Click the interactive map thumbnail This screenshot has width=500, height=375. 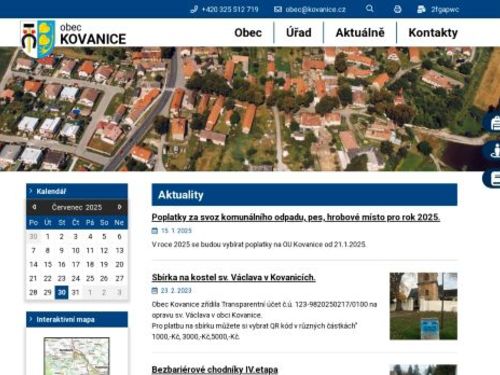[x=77, y=356]
